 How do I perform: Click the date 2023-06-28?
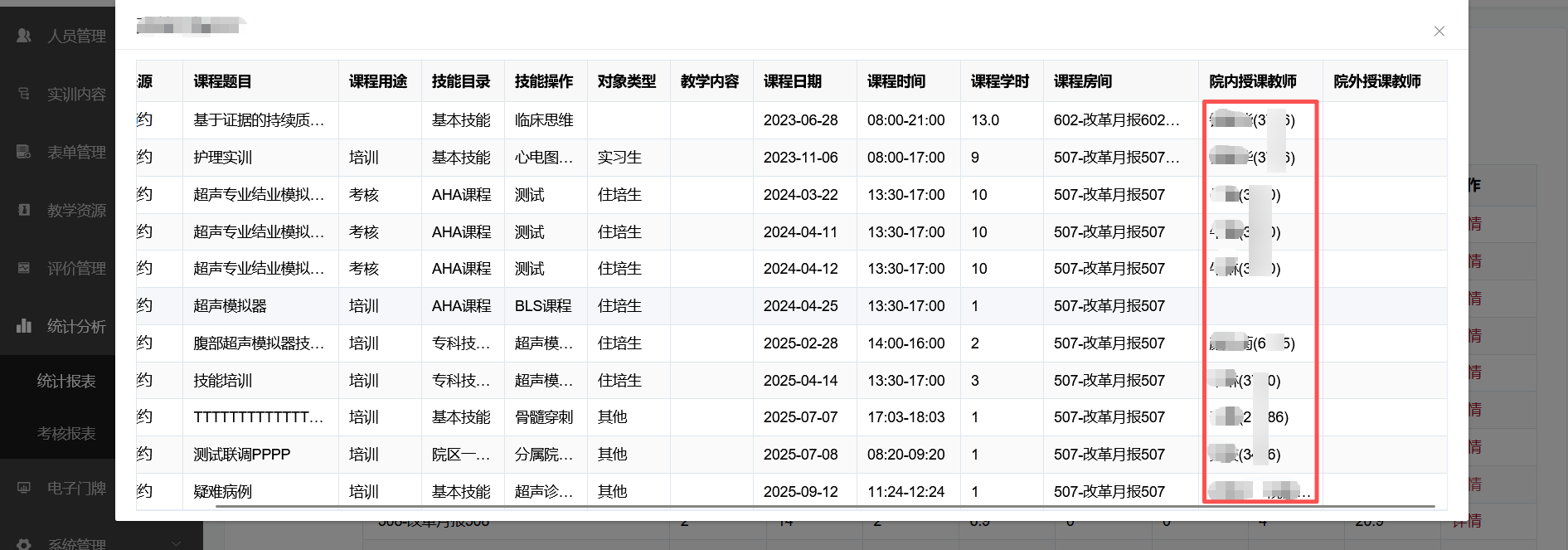[x=801, y=120]
